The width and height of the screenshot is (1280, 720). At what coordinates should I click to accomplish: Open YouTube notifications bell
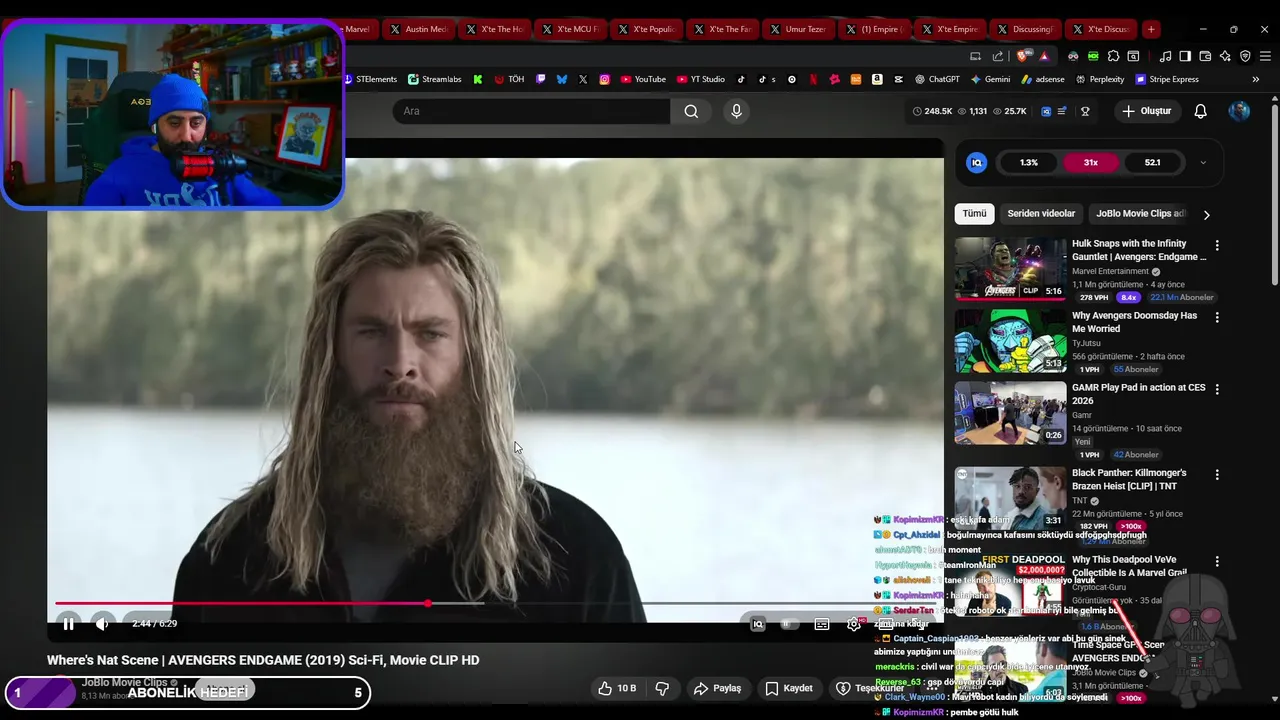pos(1201,111)
